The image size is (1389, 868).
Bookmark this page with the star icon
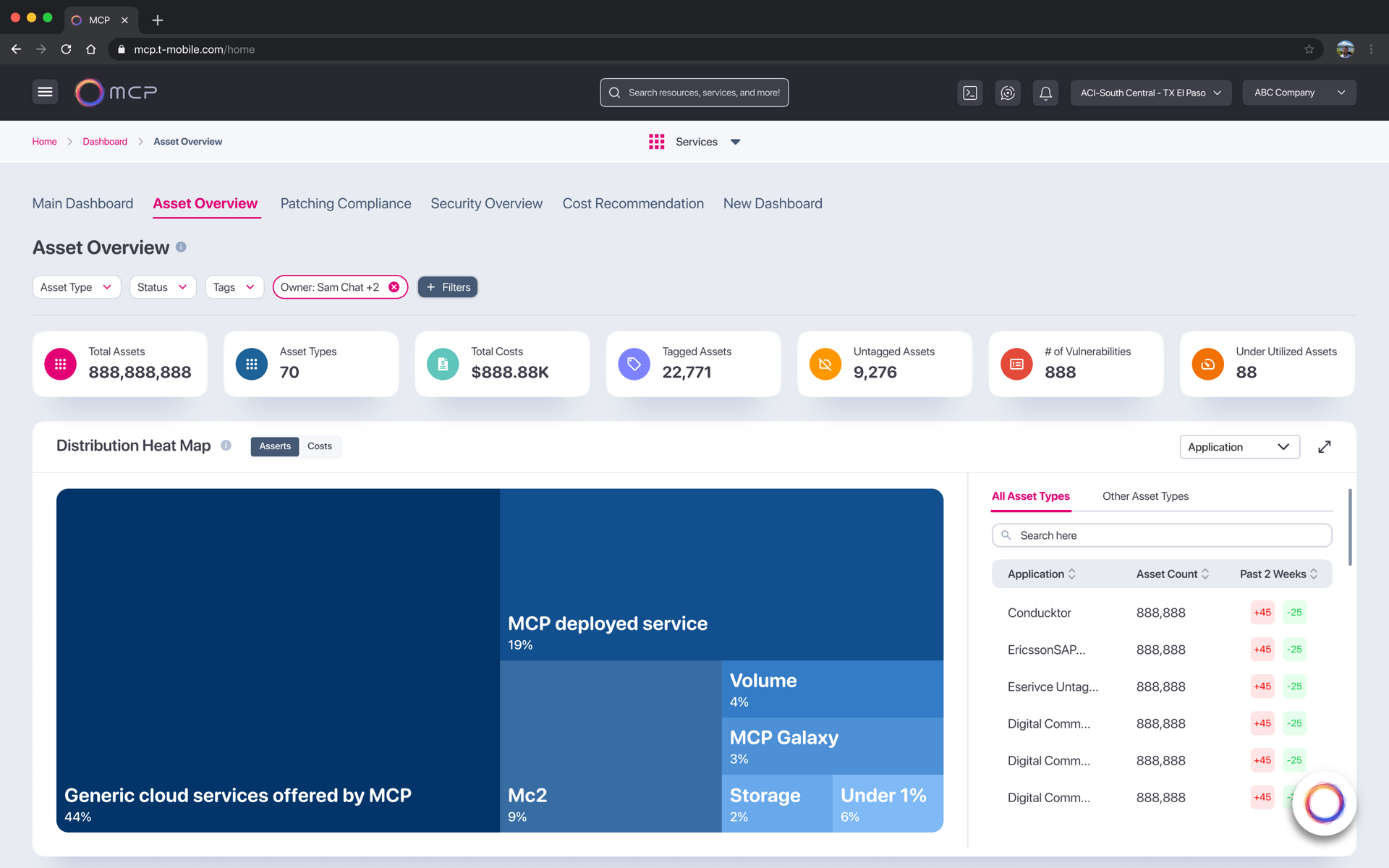point(1309,49)
